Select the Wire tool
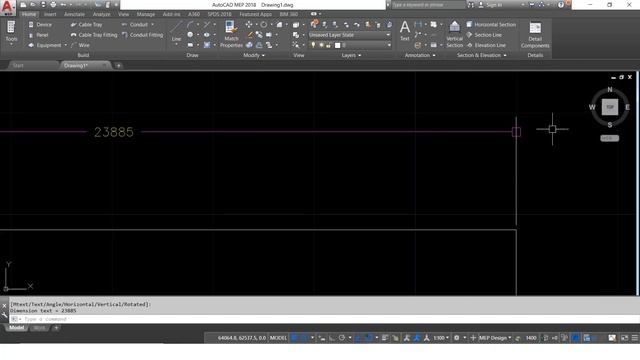Image resolution: width=640 pixels, height=360 pixels. point(80,45)
